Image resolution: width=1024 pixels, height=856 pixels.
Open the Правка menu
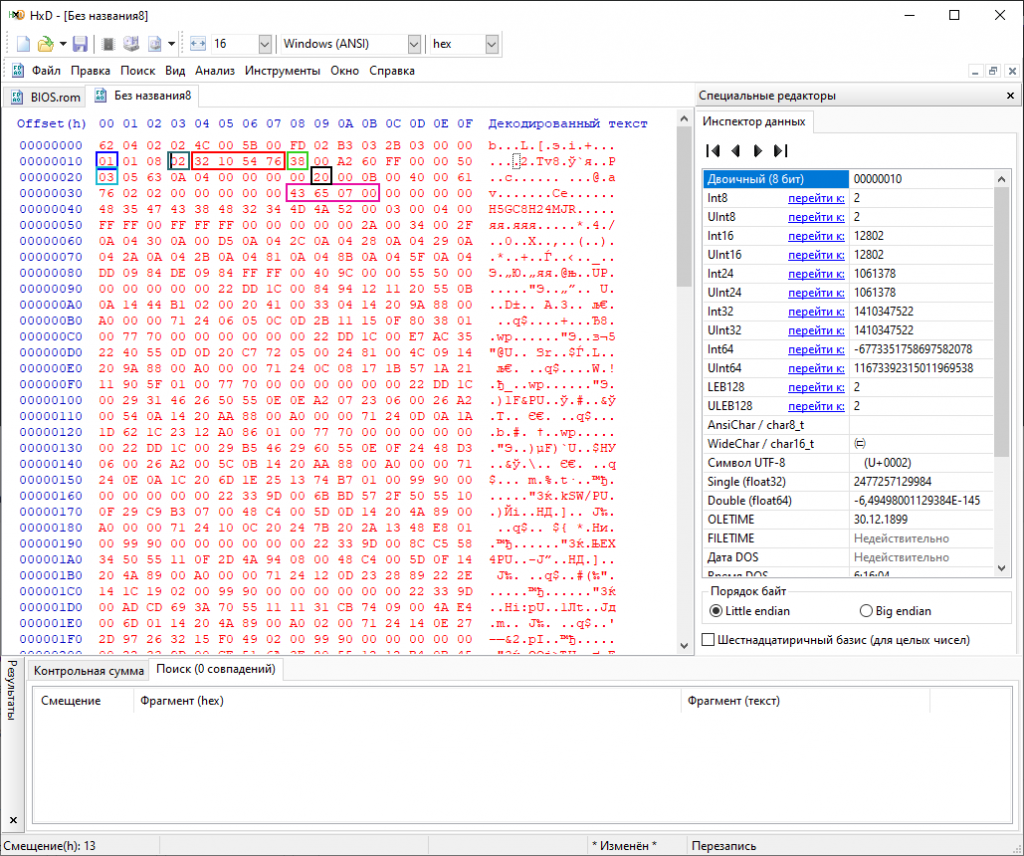click(x=90, y=71)
